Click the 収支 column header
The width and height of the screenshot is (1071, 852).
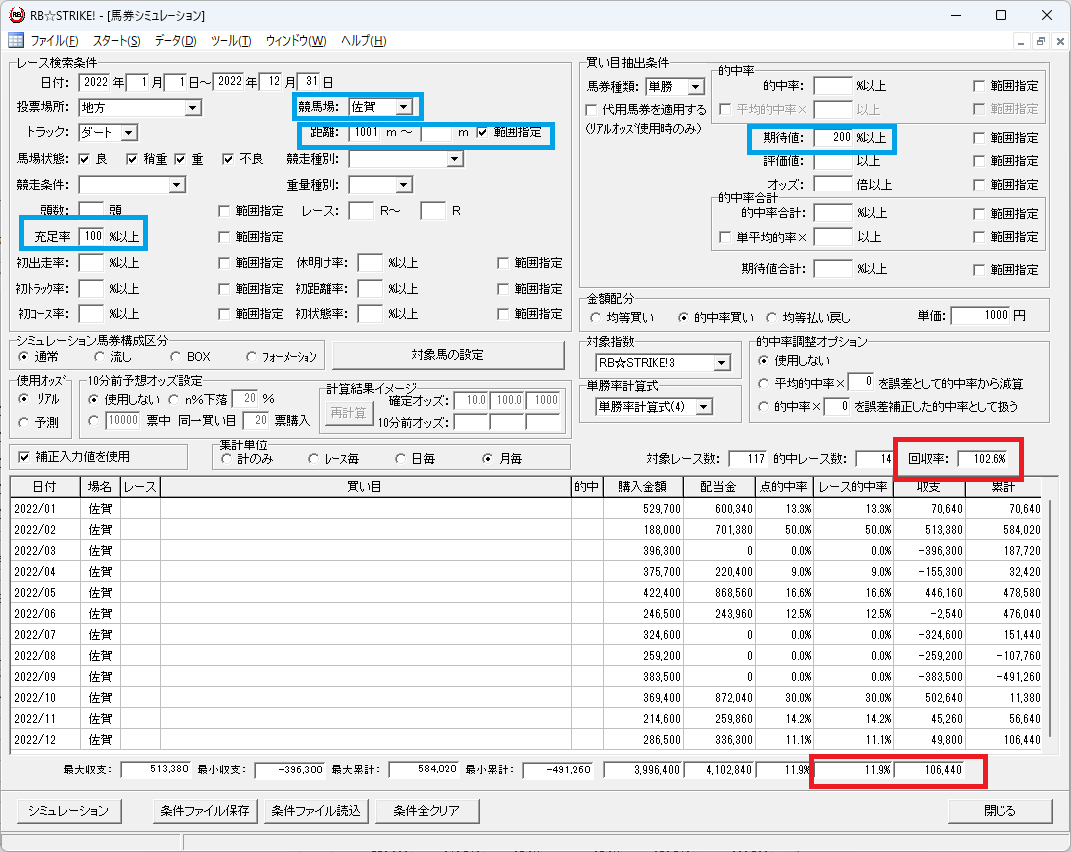tap(929, 487)
